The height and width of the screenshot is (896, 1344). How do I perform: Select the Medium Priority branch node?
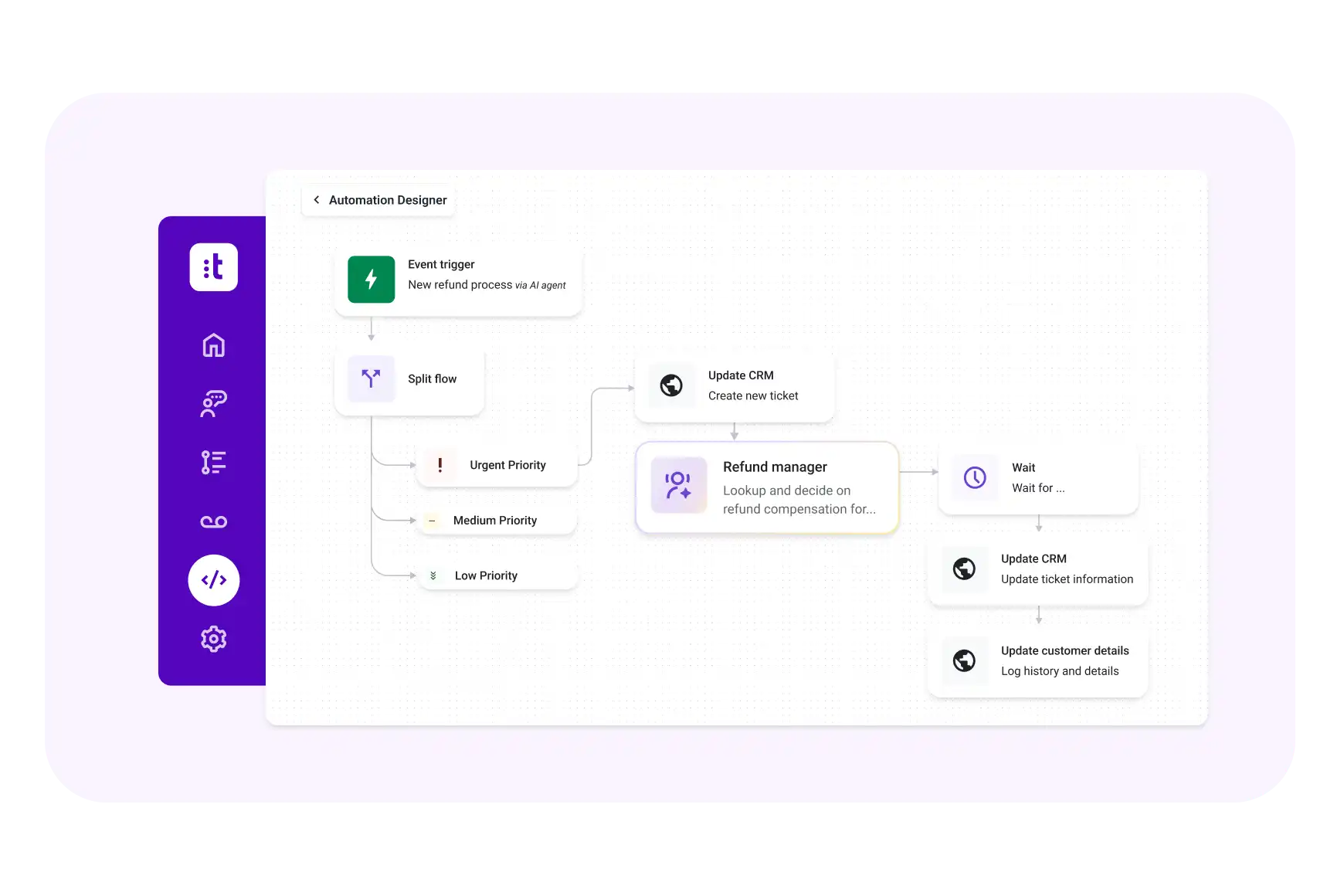tap(495, 520)
